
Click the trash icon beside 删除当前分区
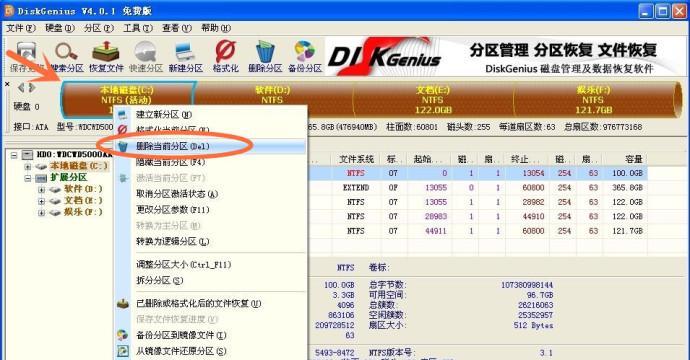point(123,146)
